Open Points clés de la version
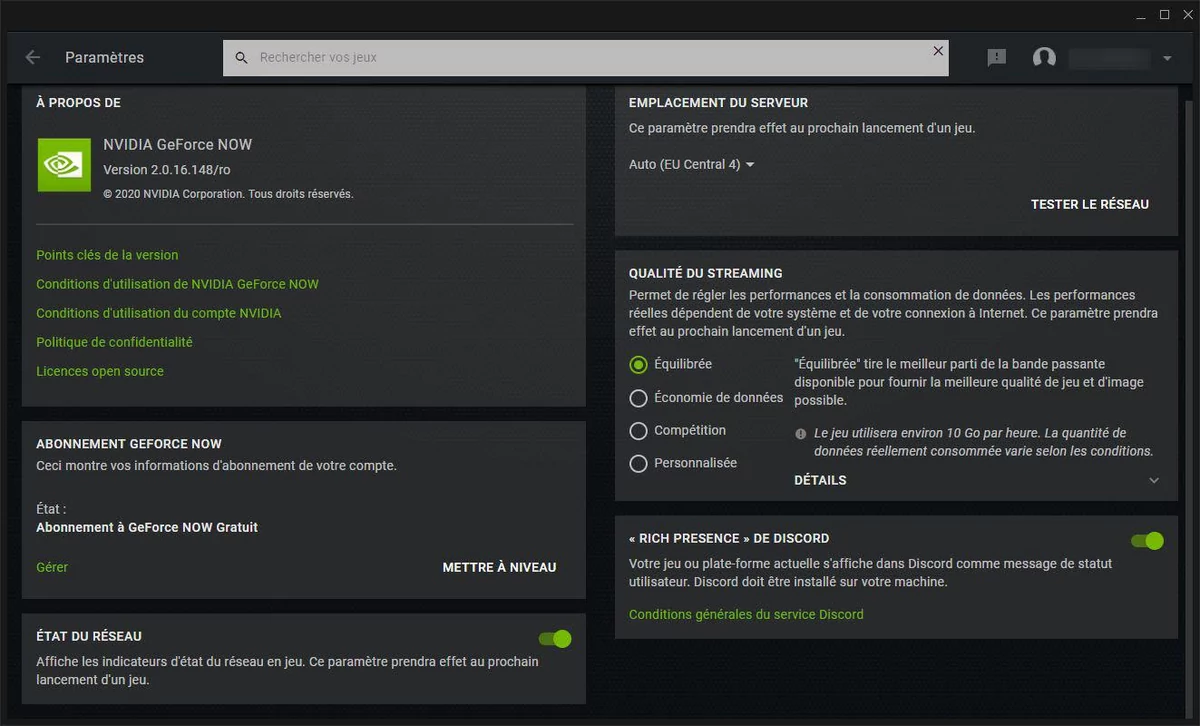The width and height of the screenshot is (1200, 726). [x=107, y=255]
